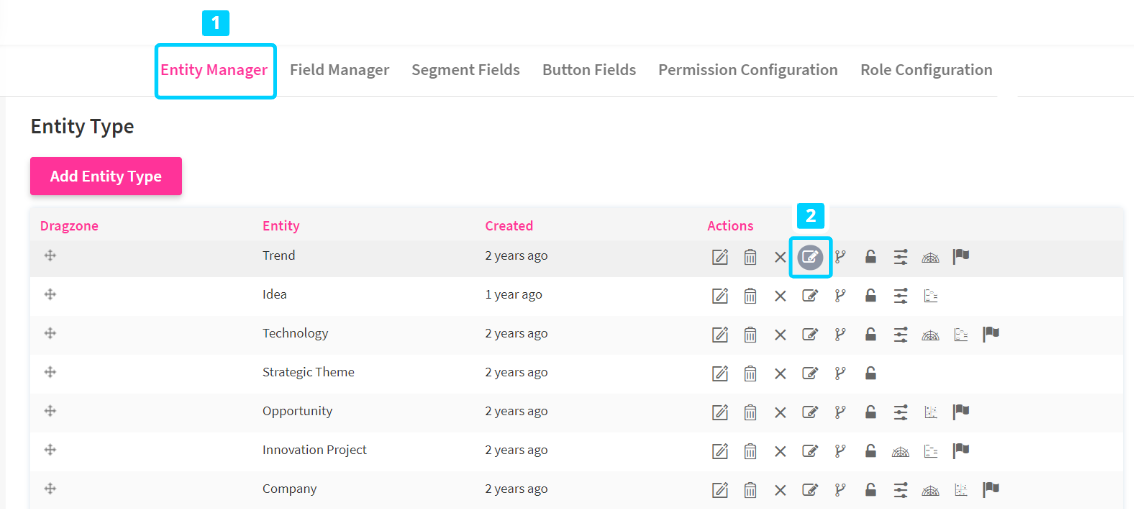Click the Gantt chart icon in Idea row
Screen dimensions: 1134x511
pyautogui.click(x=930, y=295)
